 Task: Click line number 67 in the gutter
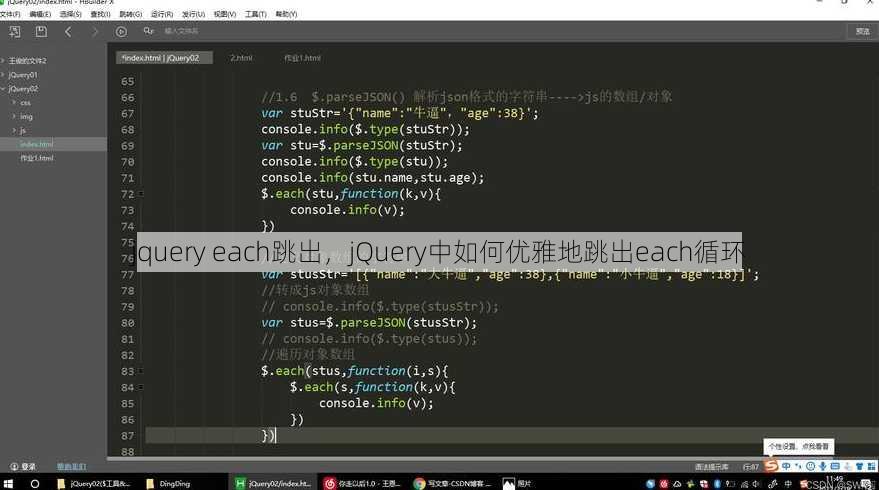pyautogui.click(x=128, y=114)
